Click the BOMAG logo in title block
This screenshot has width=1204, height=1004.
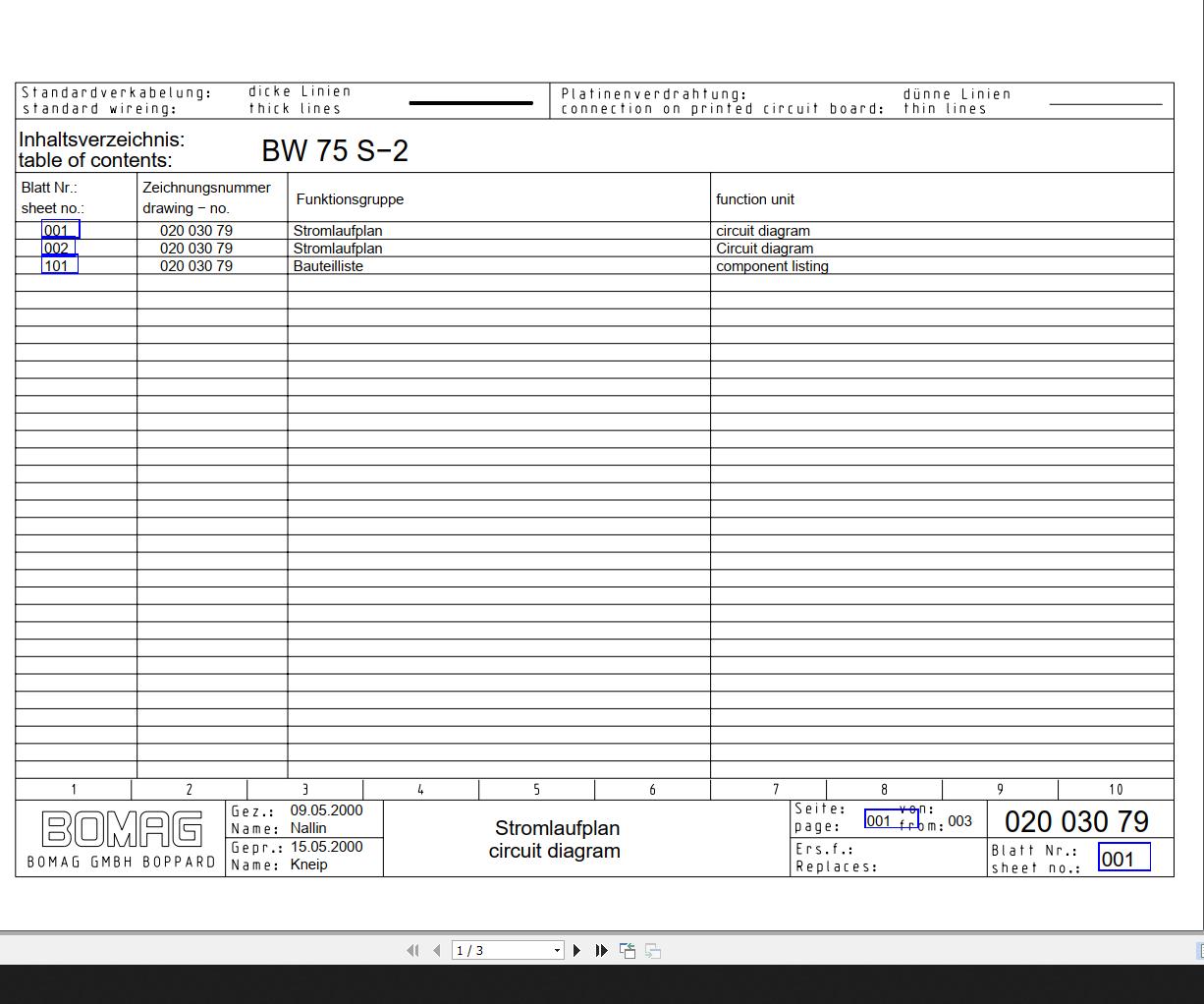click(122, 829)
